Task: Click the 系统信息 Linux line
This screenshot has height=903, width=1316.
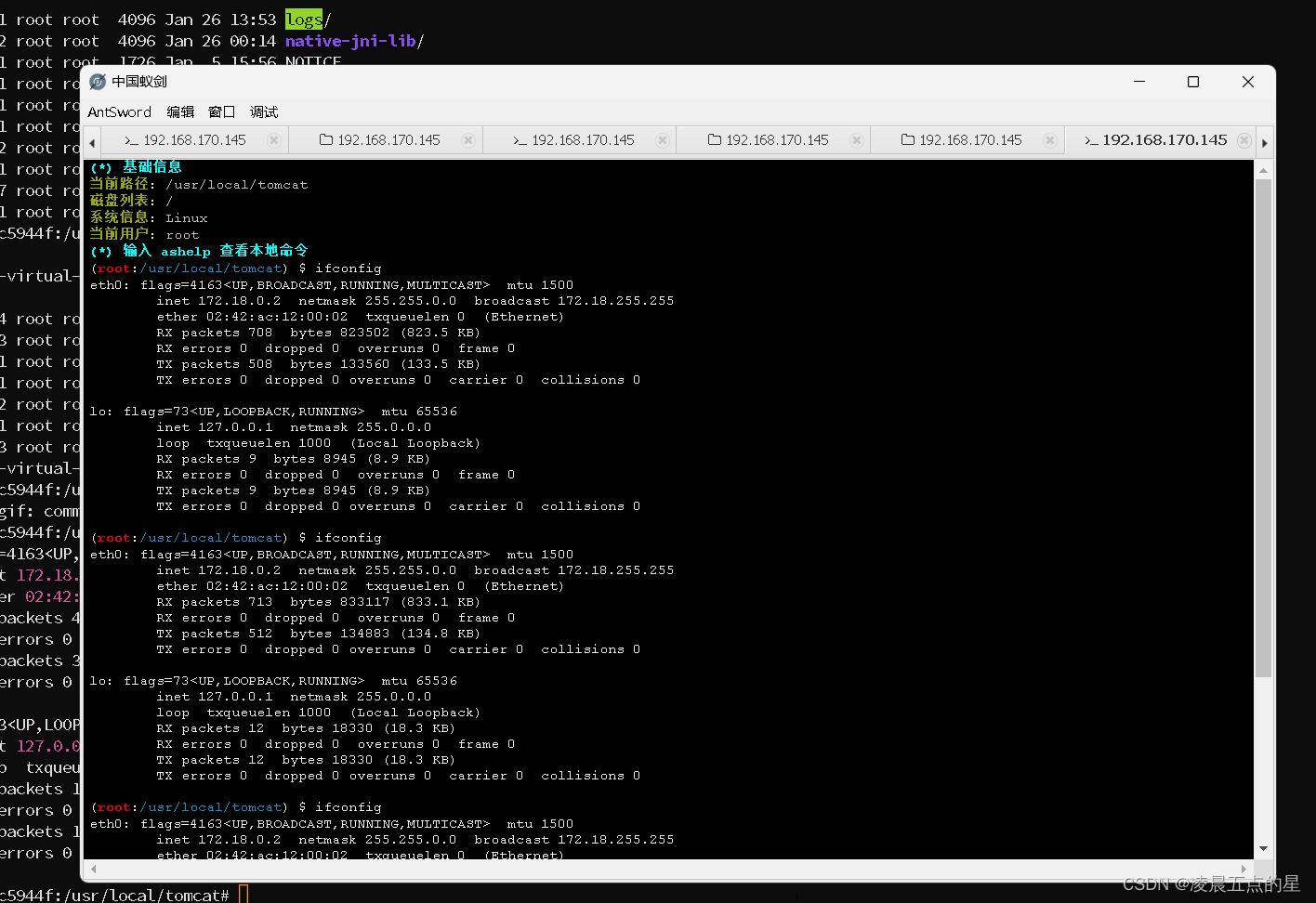Action: pos(149,217)
